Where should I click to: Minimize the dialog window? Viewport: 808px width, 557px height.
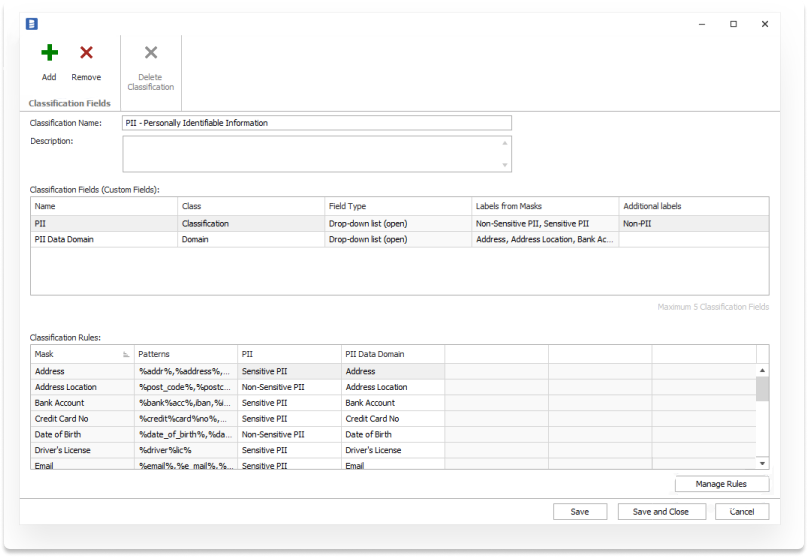(702, 23)
